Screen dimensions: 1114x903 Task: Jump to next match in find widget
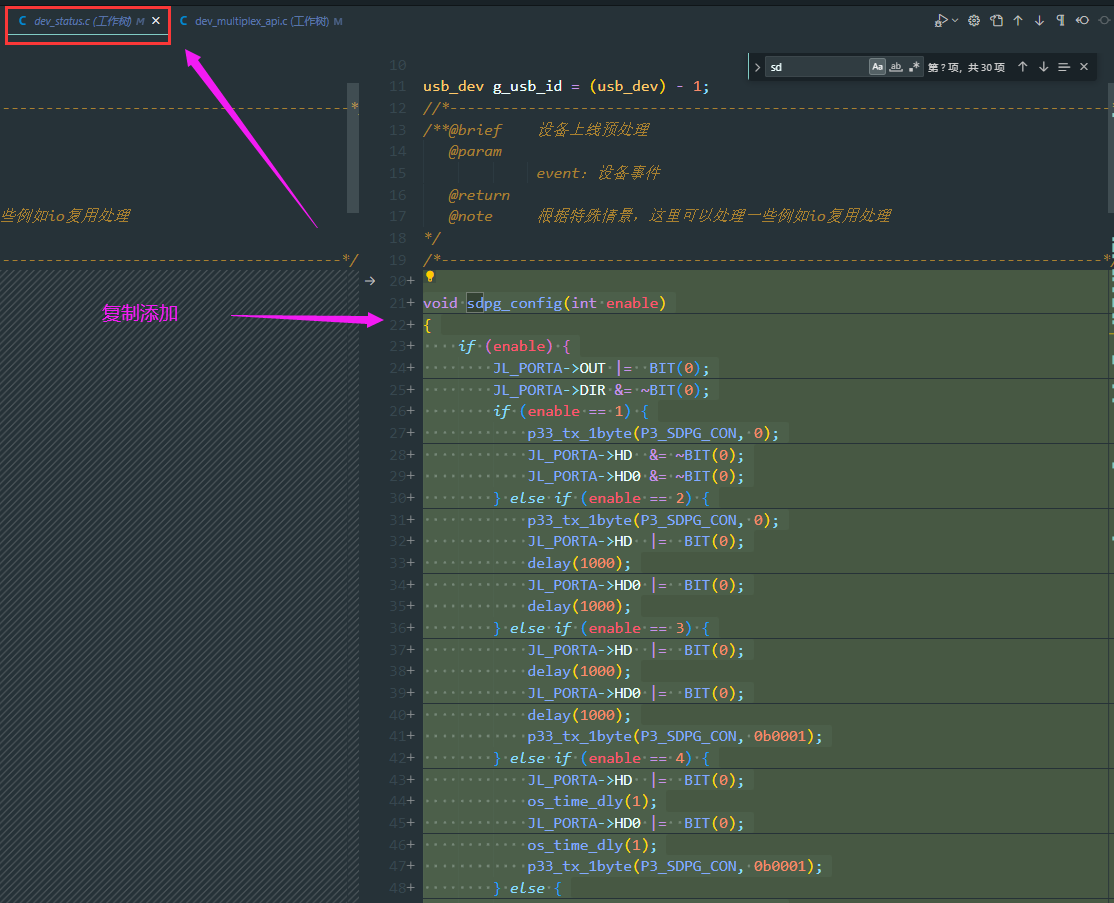tap(1044, 67)
